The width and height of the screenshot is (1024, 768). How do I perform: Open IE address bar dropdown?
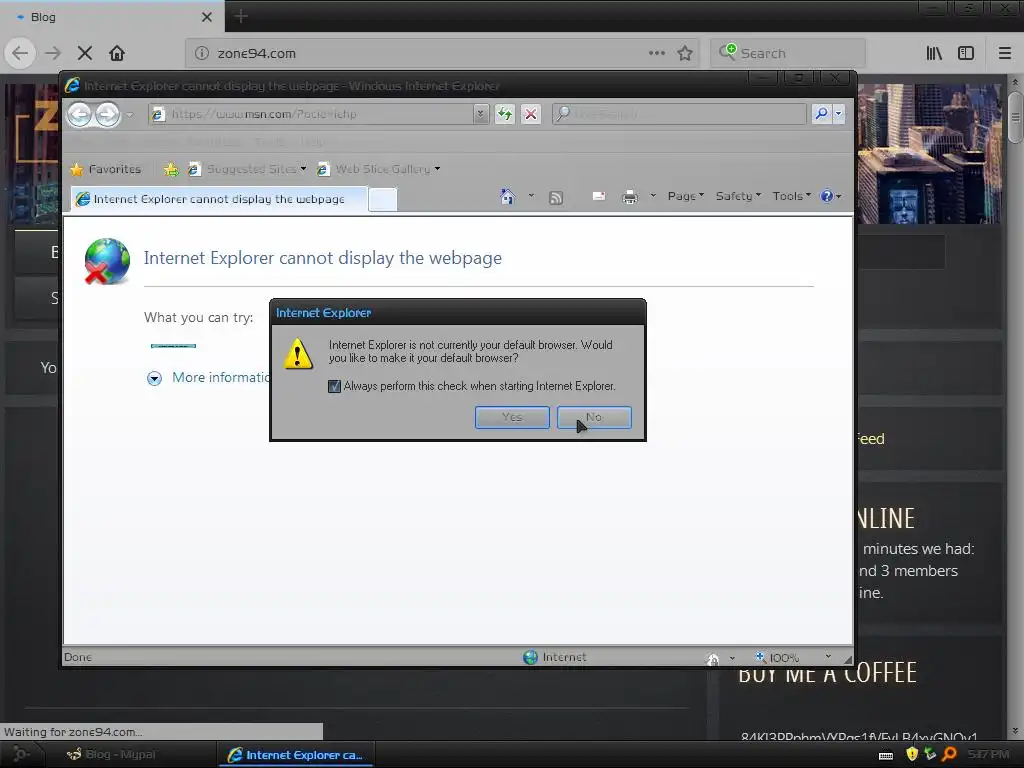[x=481, y=114]
